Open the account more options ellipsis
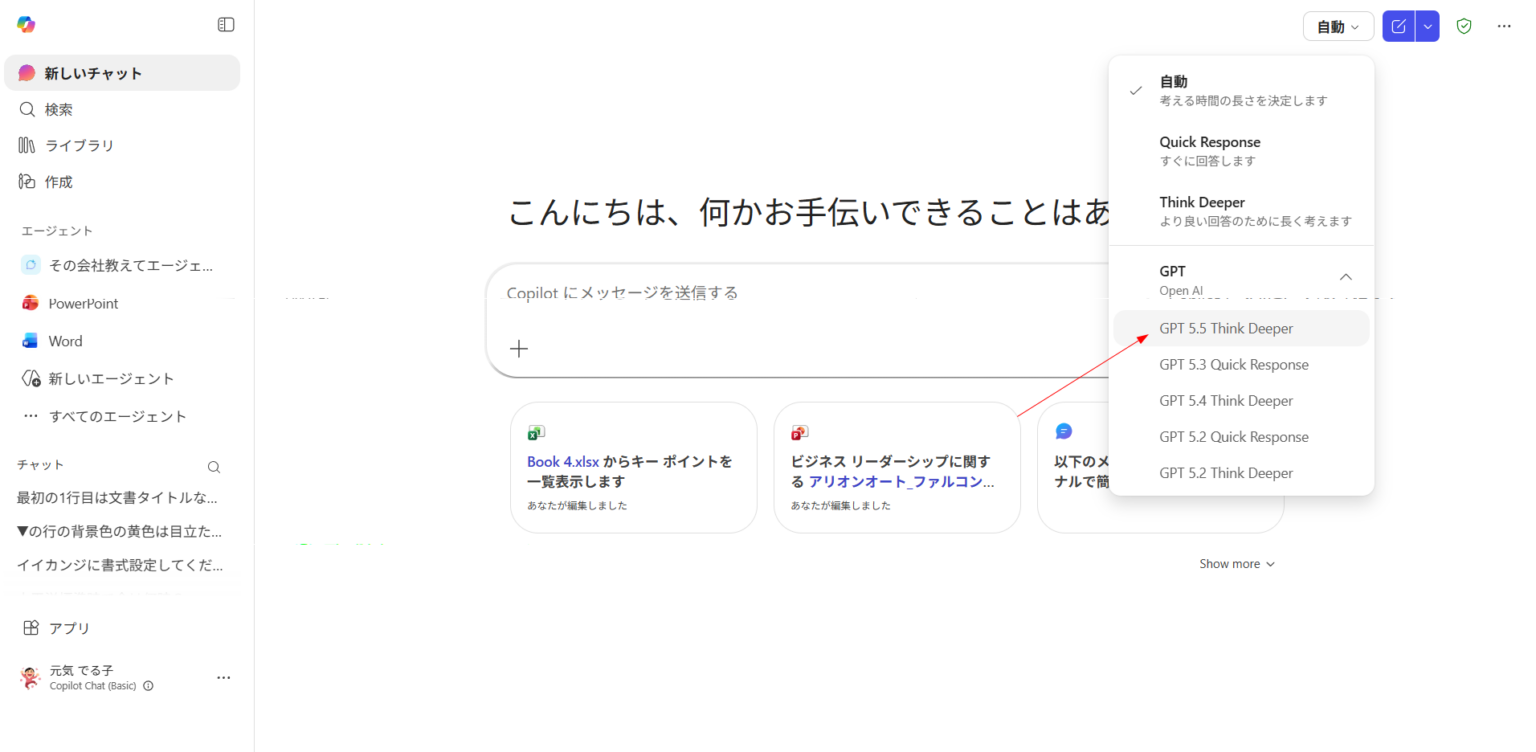 point(224,677)
